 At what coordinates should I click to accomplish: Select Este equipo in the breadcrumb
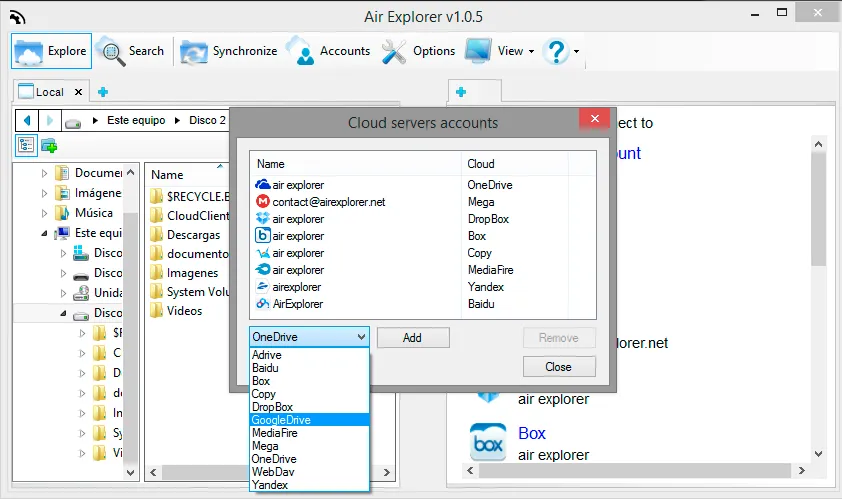coord(136,120)
